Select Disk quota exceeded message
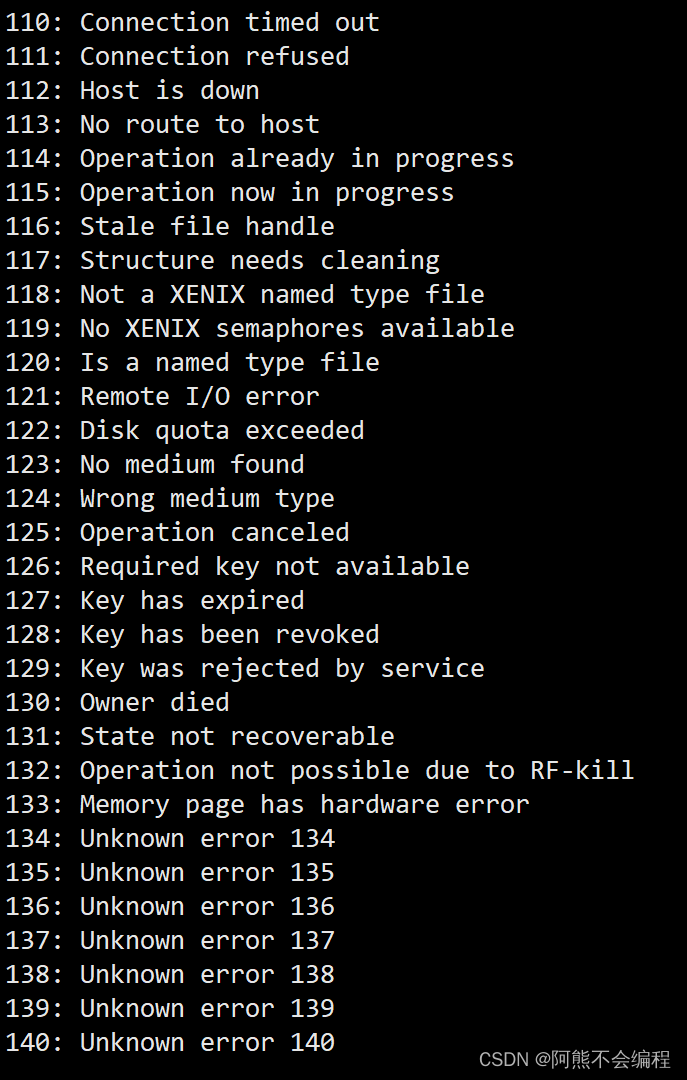The width and height of the screenshot is (687, 1080). (x=222, y=430)
